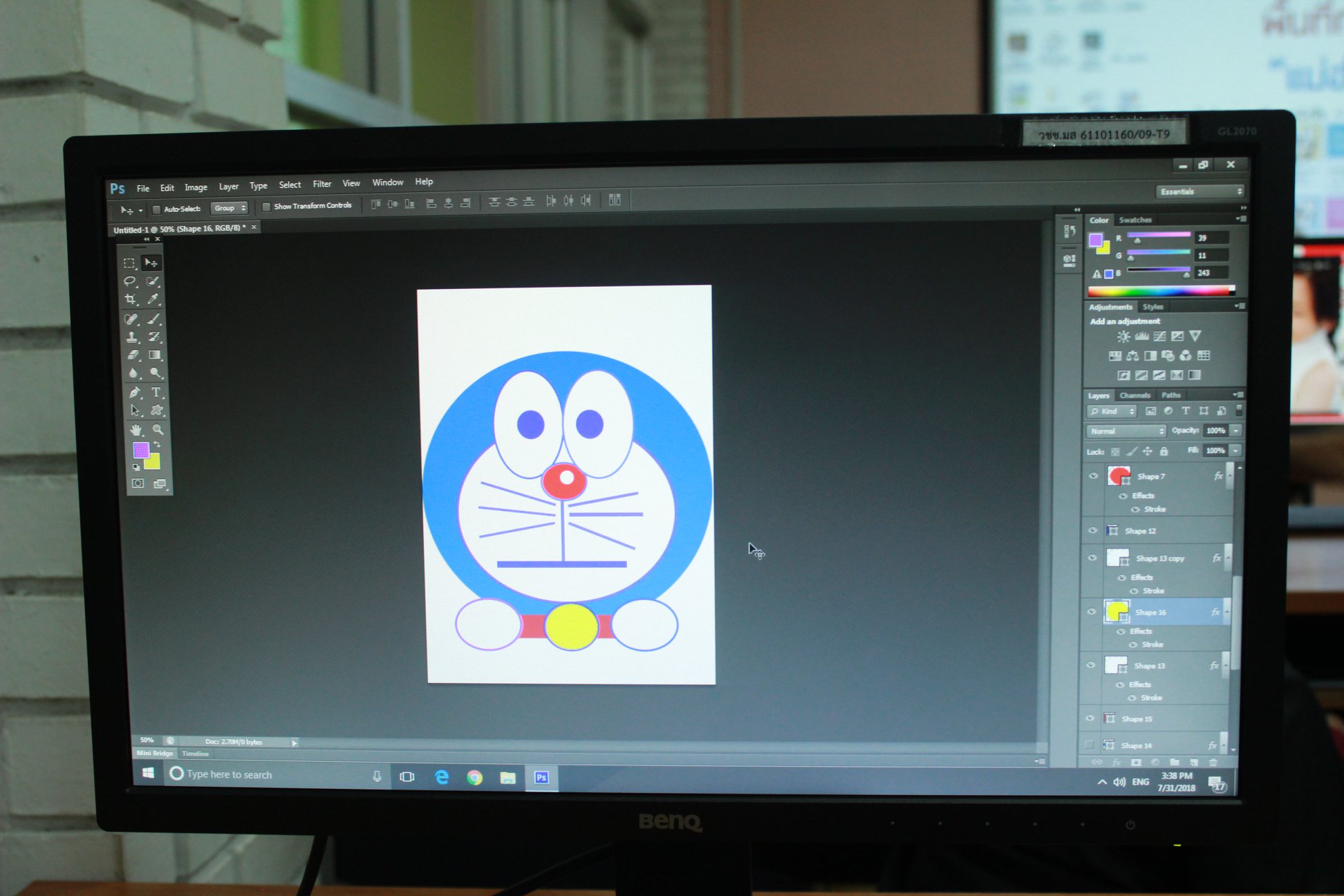Click the foreground color swatch in toolbox

click(141, 450)
